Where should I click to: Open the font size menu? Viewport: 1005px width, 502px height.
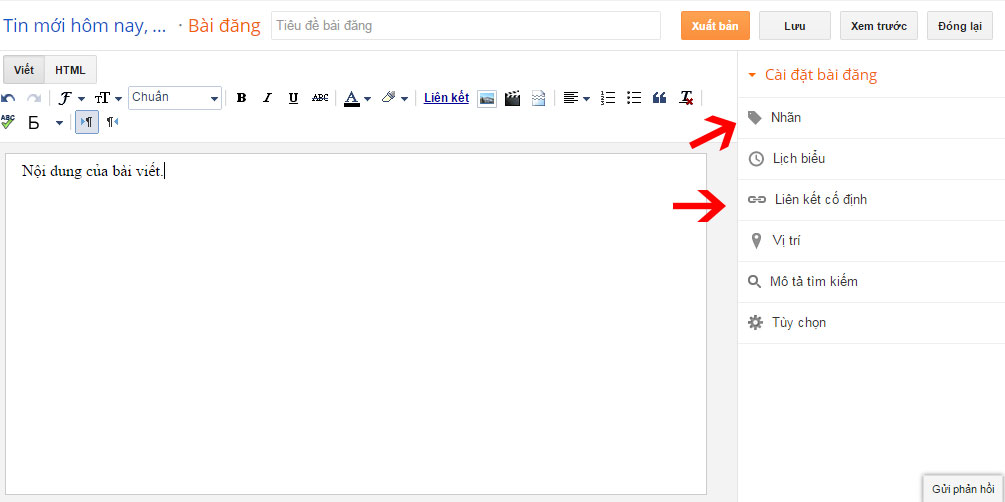pyautogui.click(x=108, y=98)
